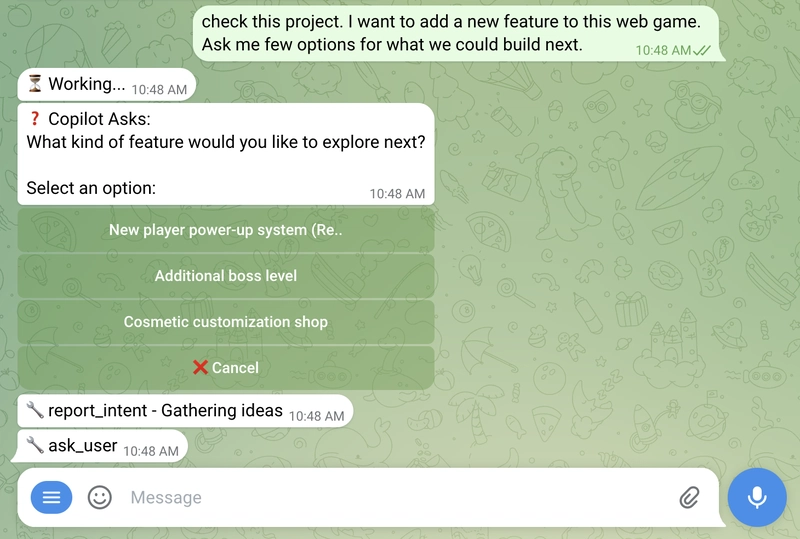Click the report_intent Gathering ideas message
The height and width of the screenshot is (539, 800).
[165, 411]
